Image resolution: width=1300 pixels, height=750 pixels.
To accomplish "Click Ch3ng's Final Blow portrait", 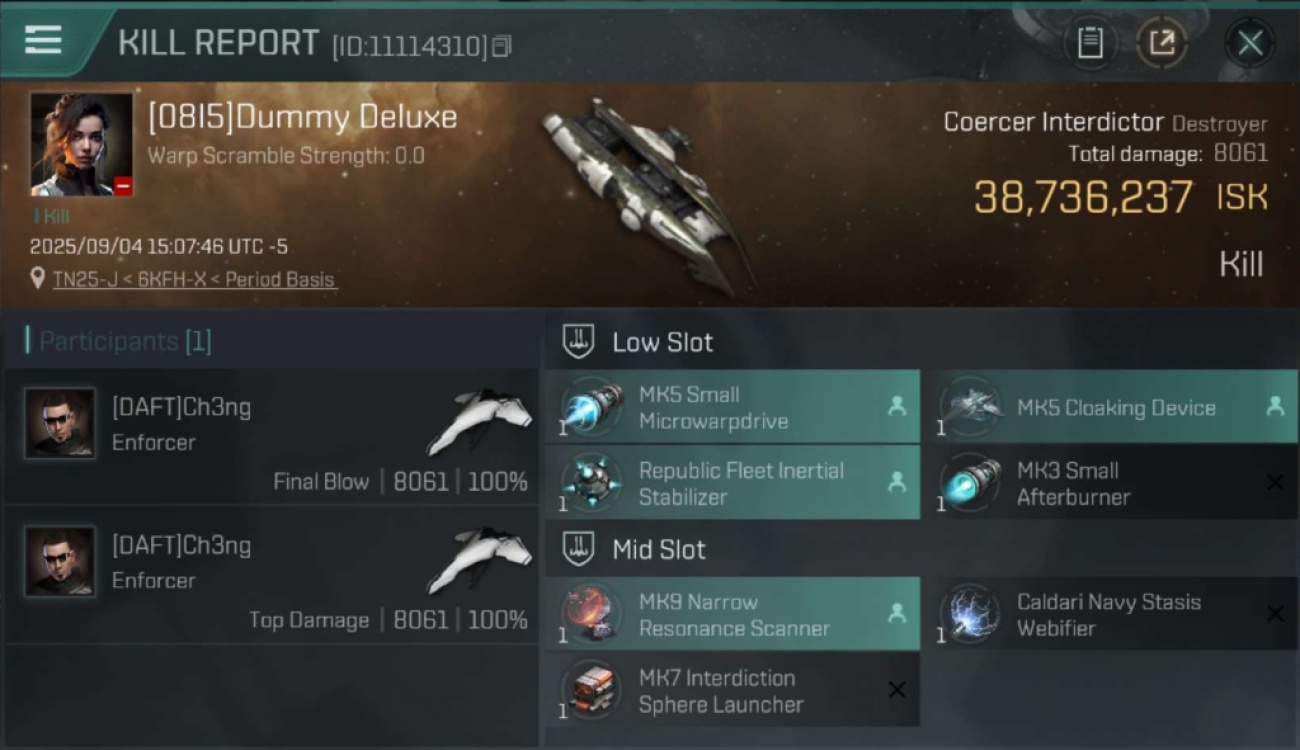I will point(60,424).
